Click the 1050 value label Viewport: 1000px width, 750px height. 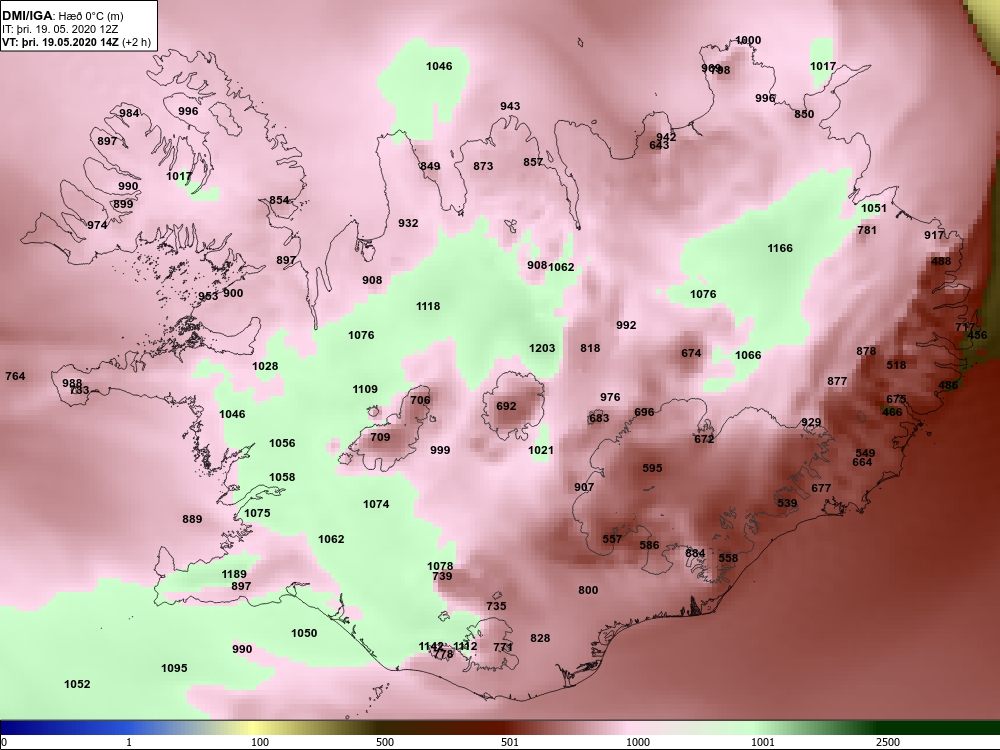point(304,633)
